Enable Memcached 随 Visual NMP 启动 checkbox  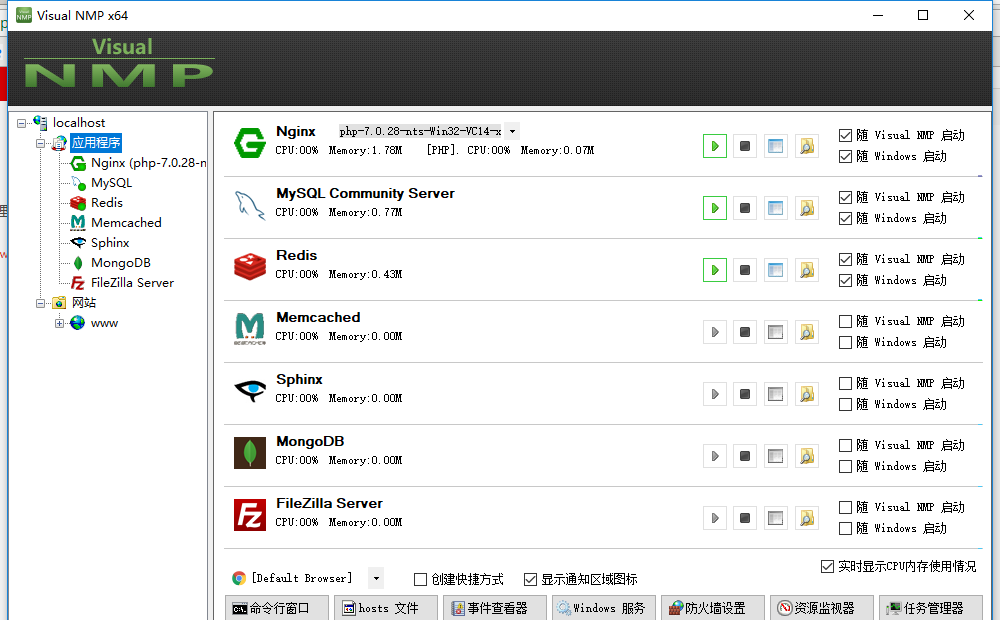coord(845,321)
